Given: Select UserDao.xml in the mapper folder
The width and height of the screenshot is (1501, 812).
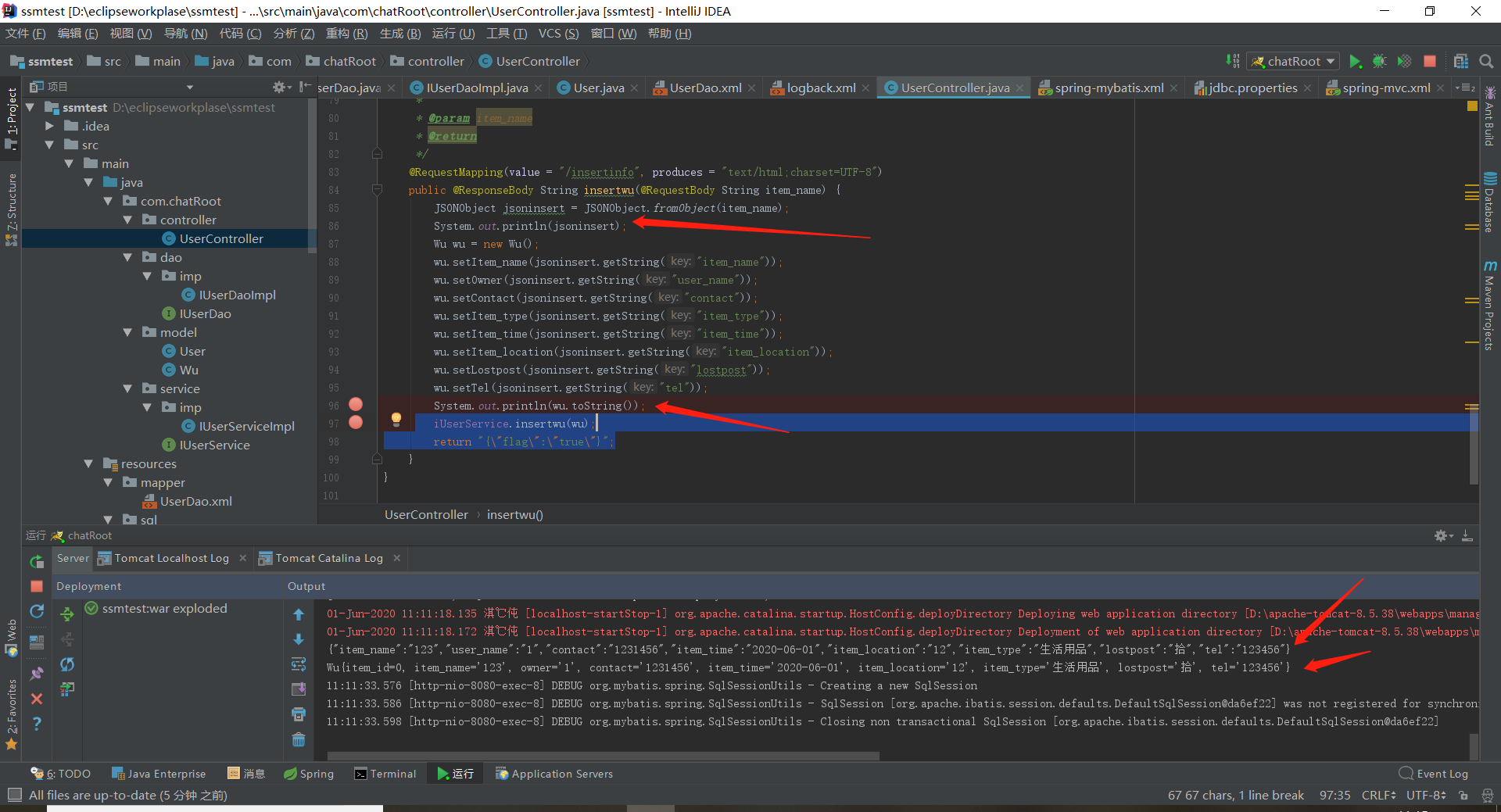Looking at the screenshot, I should pos(195,502).
